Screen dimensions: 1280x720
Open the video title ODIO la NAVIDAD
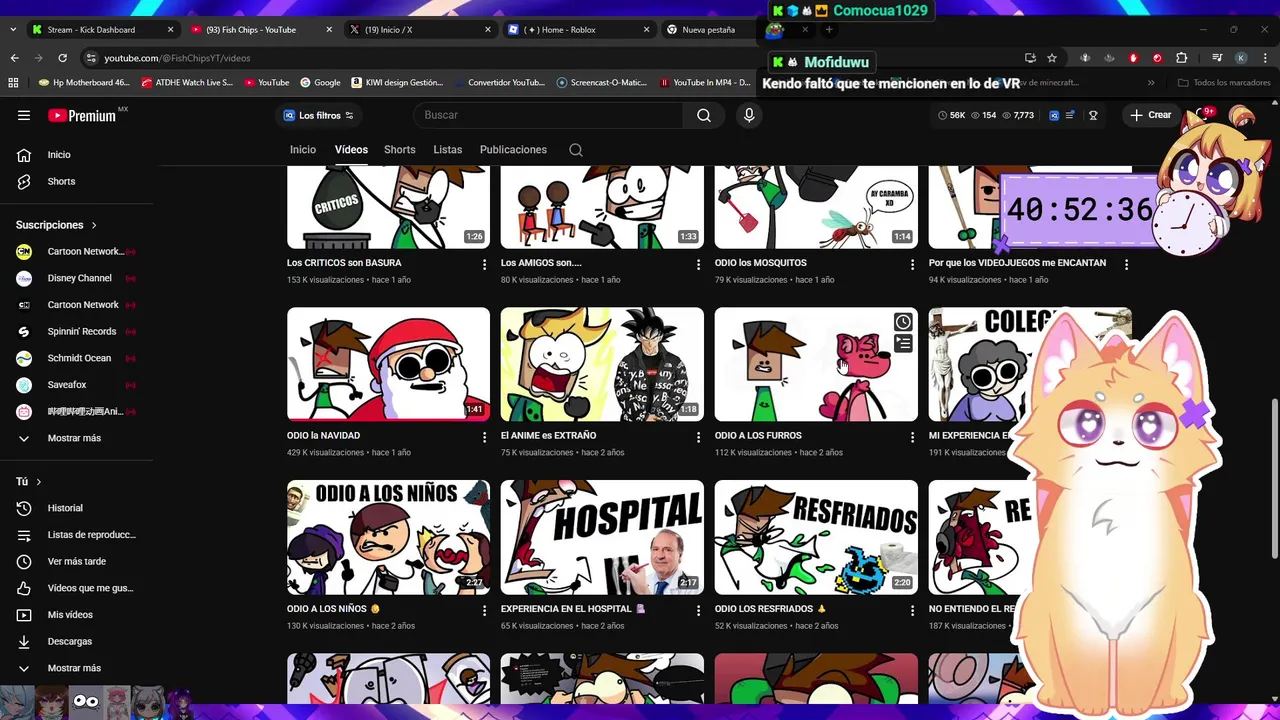coord(323,436)
